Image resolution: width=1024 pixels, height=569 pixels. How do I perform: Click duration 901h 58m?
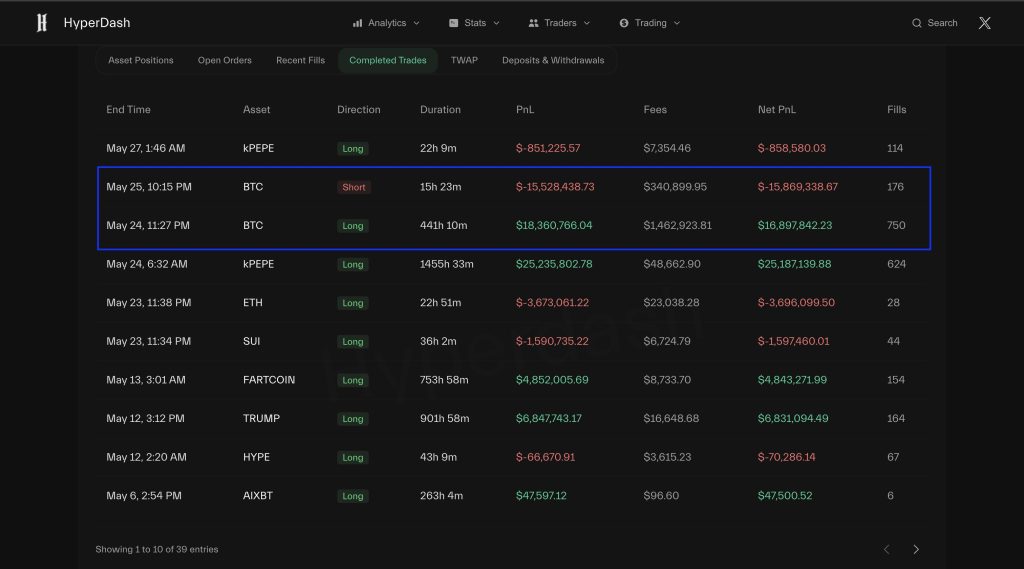pos(444,418)
